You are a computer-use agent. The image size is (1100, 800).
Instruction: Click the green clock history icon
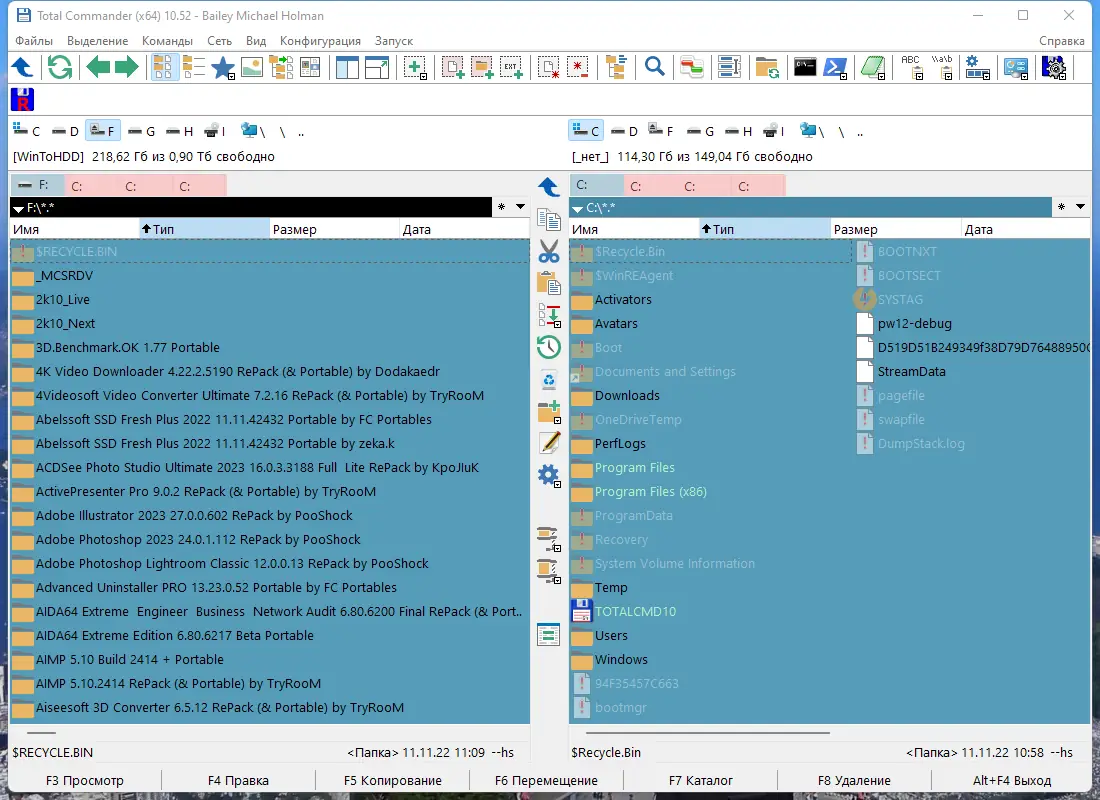click(549, 347)
